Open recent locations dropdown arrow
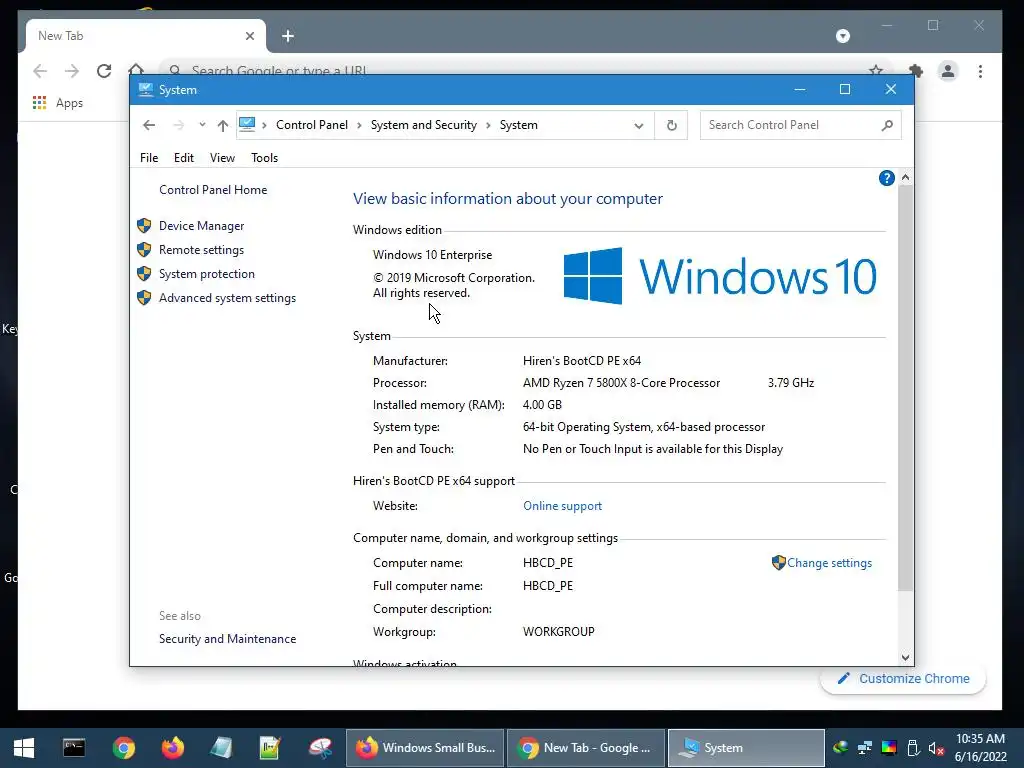 point(202,125)
